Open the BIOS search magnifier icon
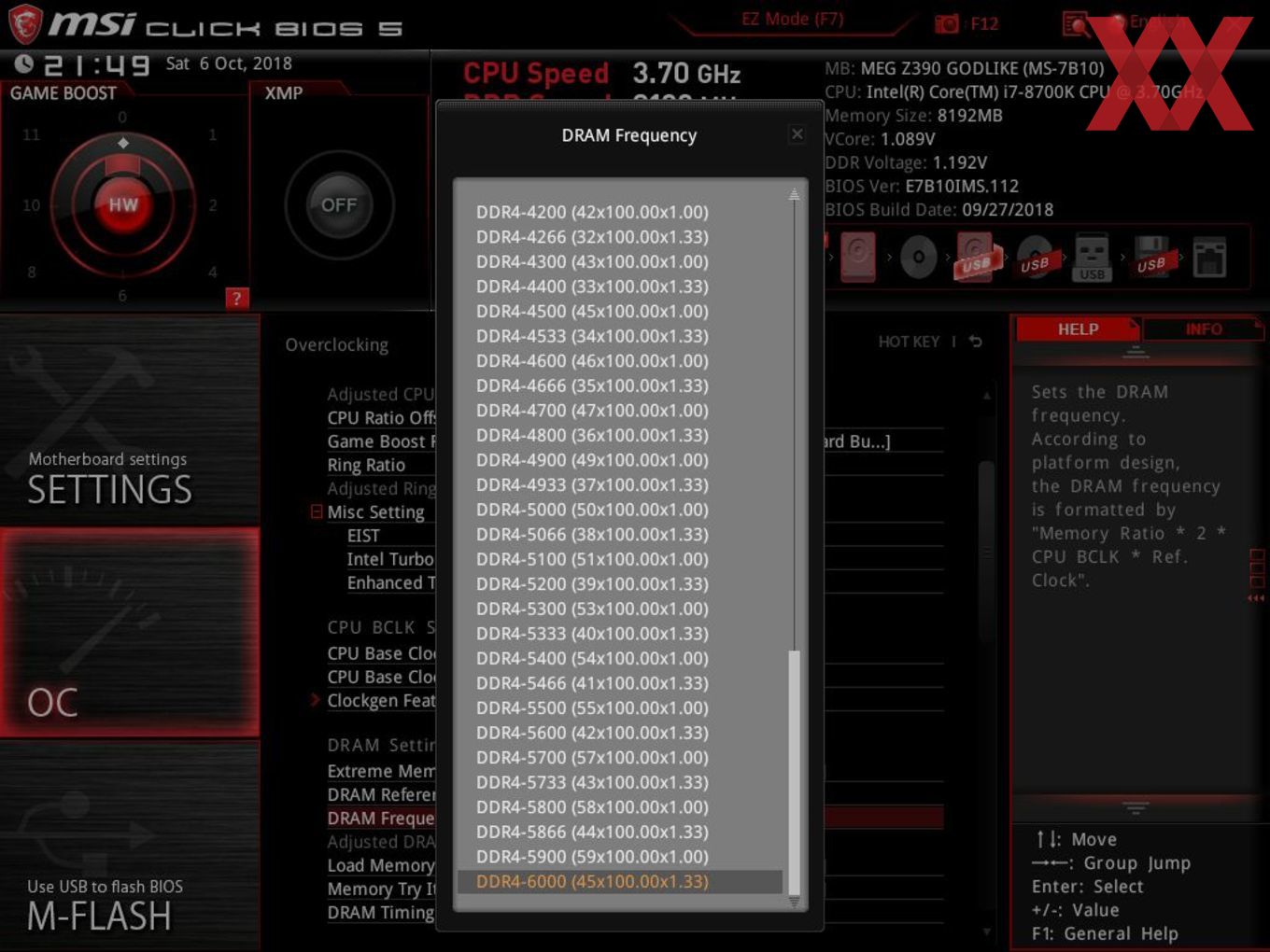The height and width of the screenshot is (952, 1270). pyautogui.click(x=1076, y=23)
